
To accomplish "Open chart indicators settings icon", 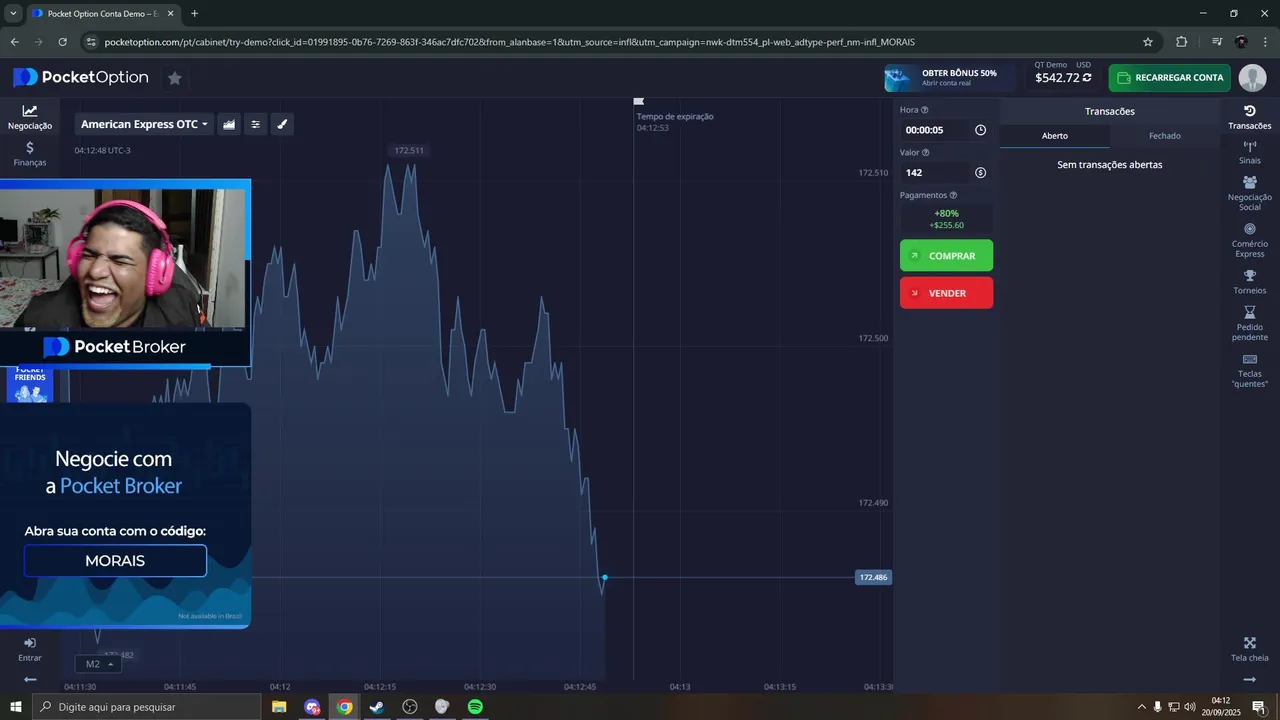I will pos(255,124).
